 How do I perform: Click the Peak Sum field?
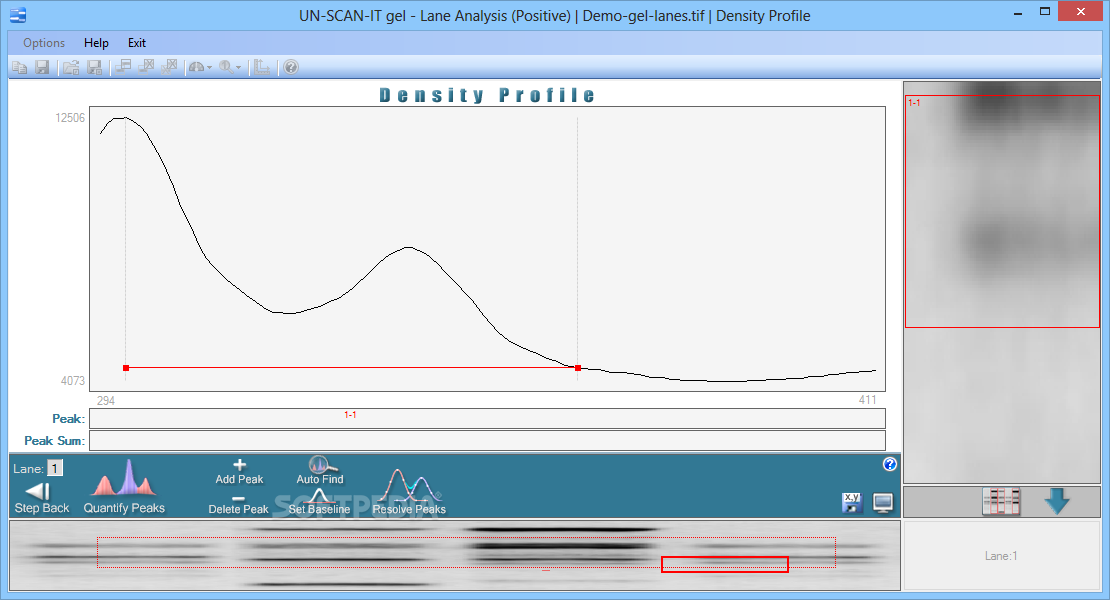coord(487,440)
